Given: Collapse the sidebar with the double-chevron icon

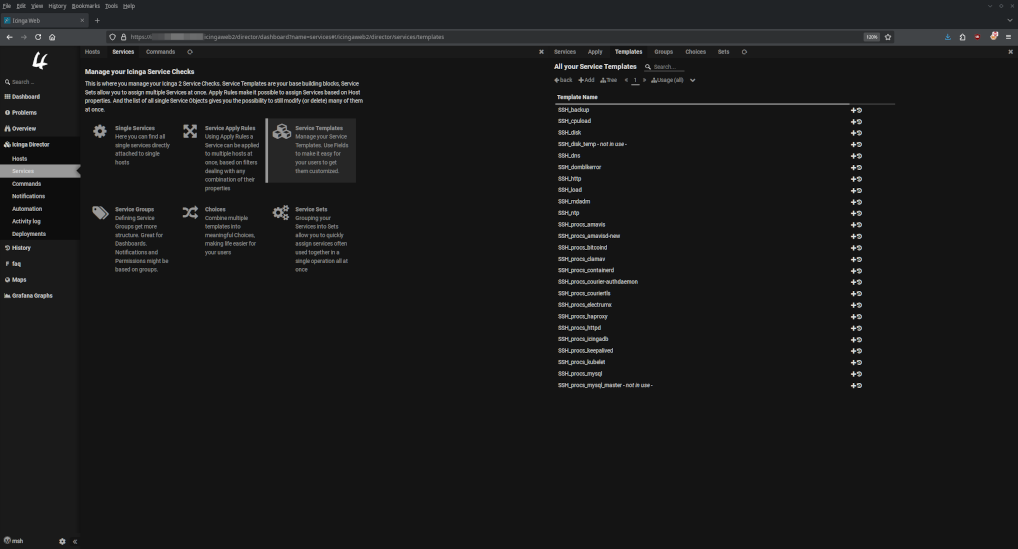Looking at the screenshot, I should (75, 541).
